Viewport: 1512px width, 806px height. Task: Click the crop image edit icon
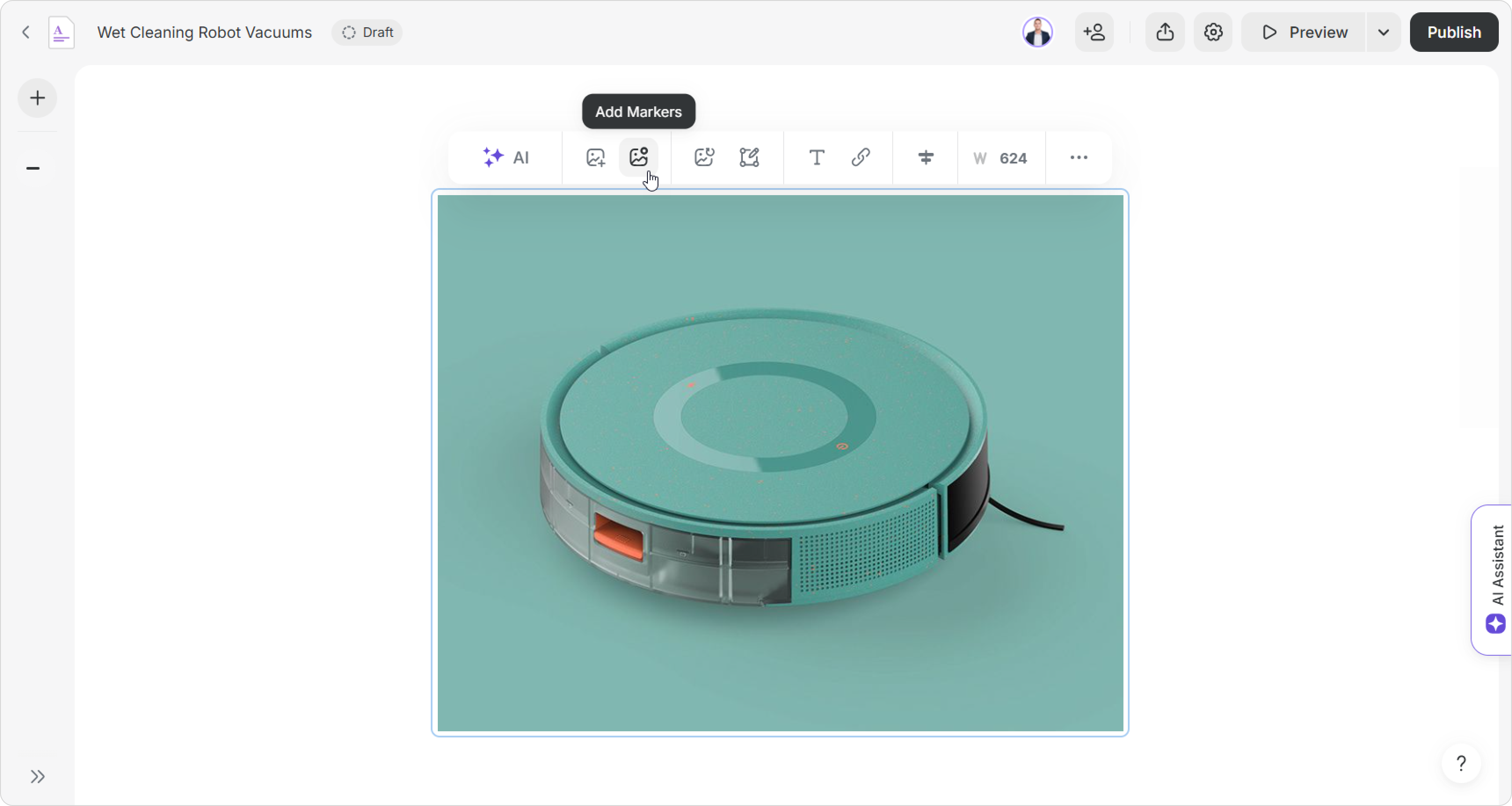pyautogui.click(x=749, y=157)
